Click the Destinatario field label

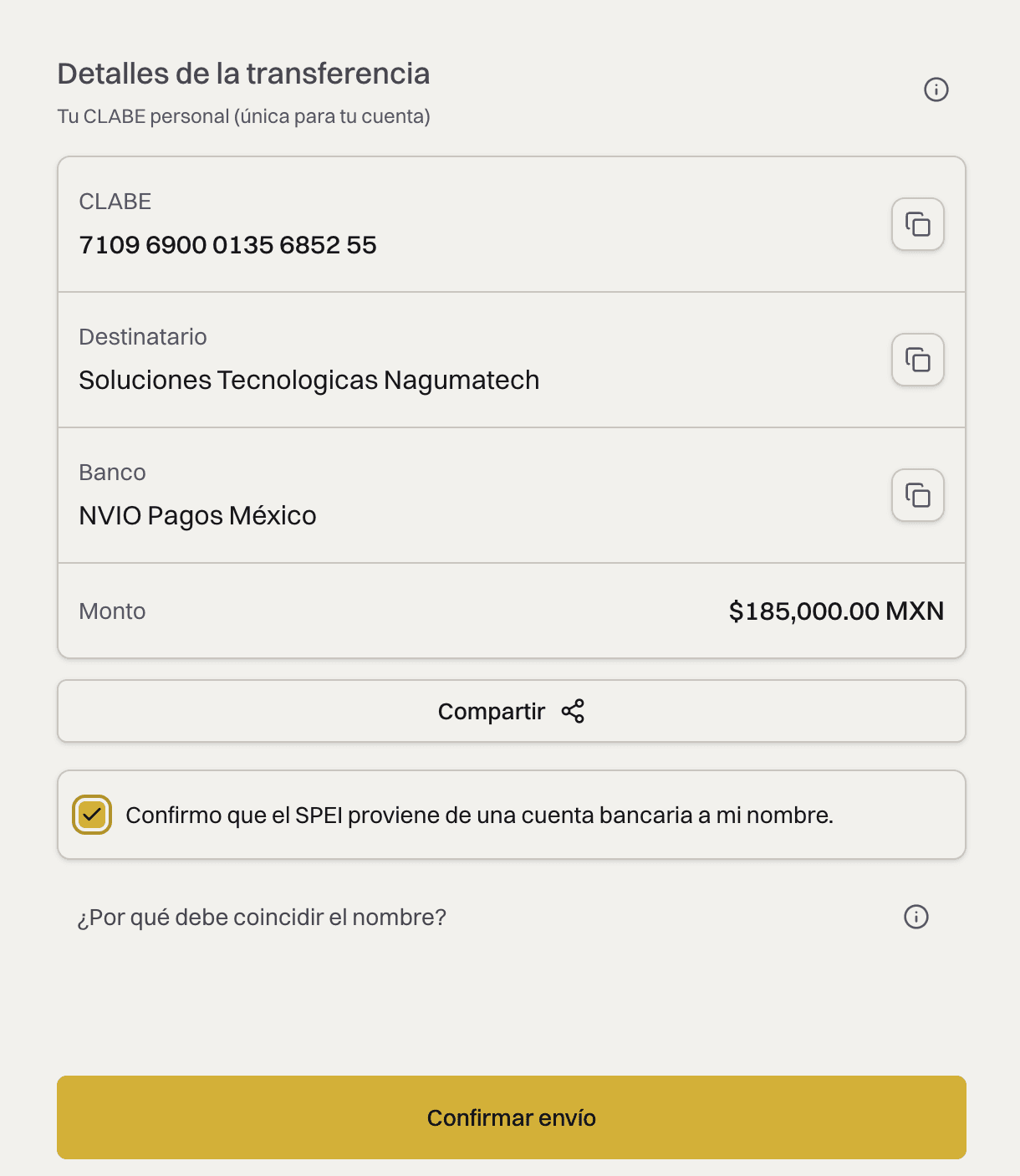point(143,337)
